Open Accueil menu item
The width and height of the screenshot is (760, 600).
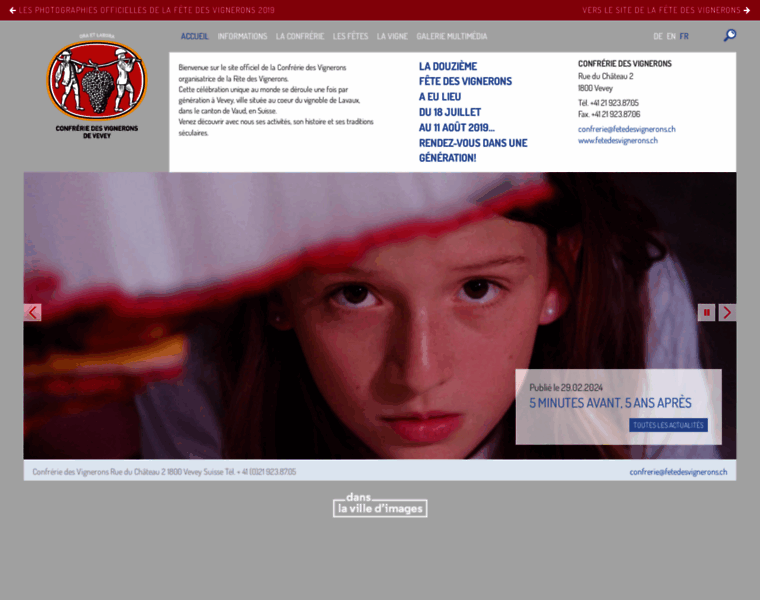[194, 36]
